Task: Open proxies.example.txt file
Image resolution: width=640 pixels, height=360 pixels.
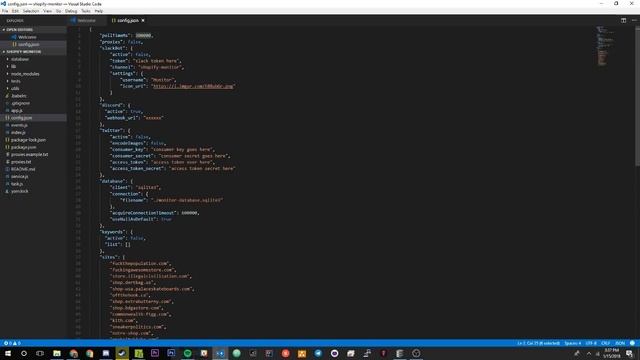Action: pos(33,155)
